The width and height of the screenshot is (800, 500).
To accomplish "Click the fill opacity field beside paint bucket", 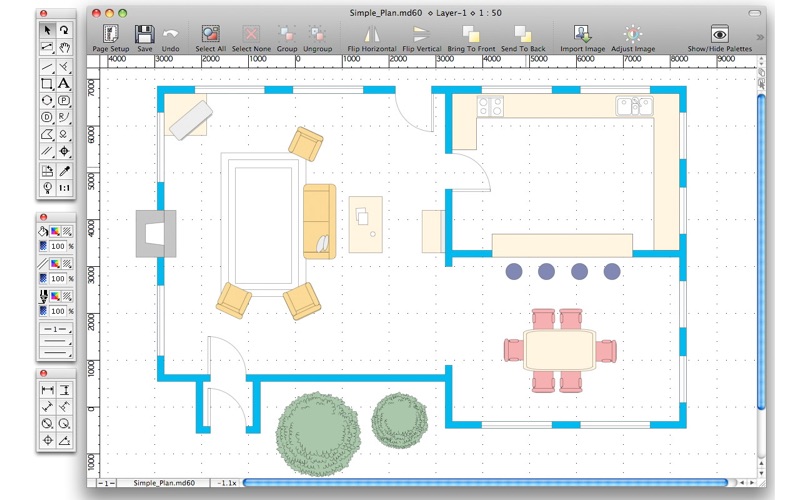I will (58, 246).
